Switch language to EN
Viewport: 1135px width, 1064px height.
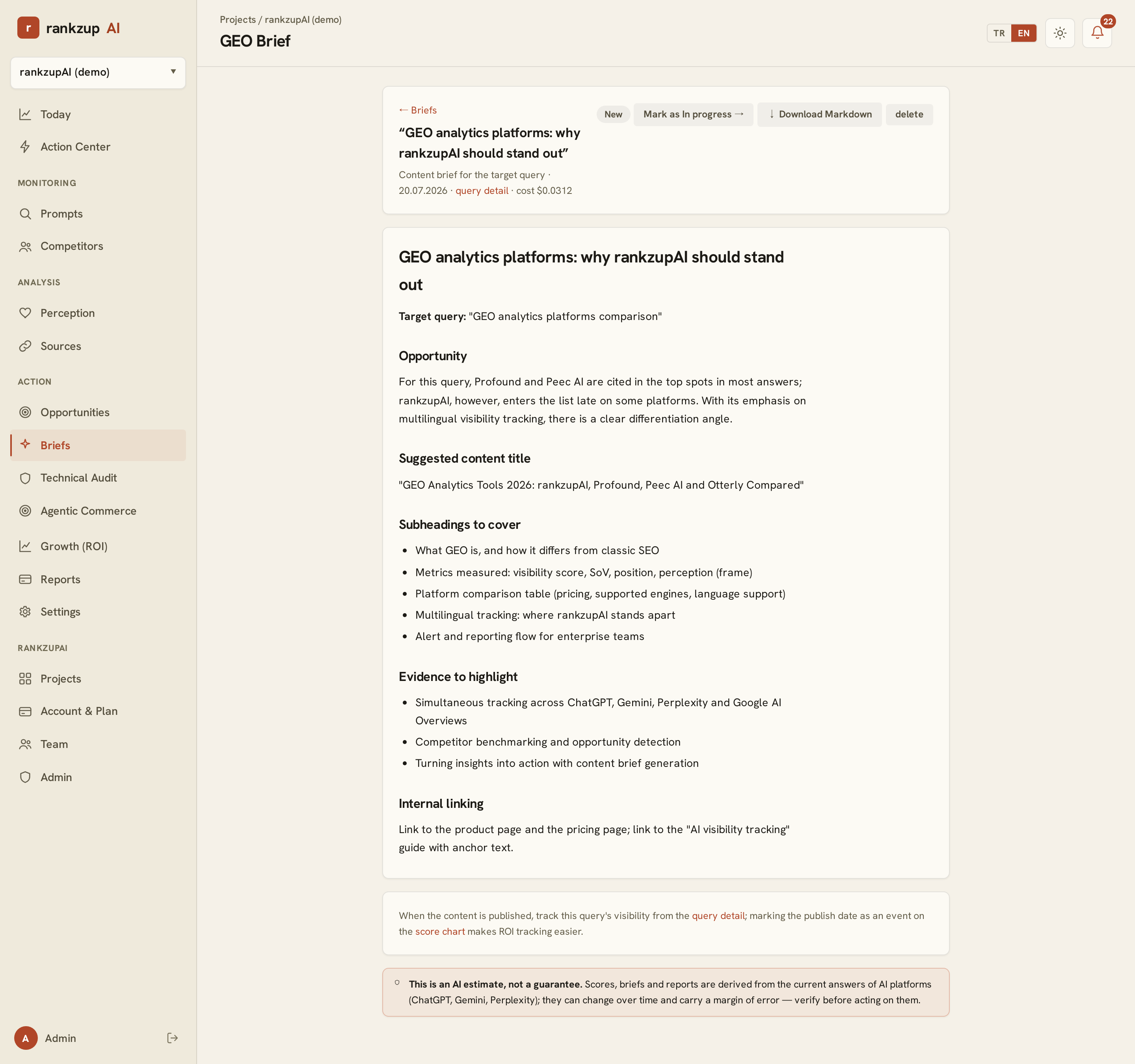(x=1024, y=33)
